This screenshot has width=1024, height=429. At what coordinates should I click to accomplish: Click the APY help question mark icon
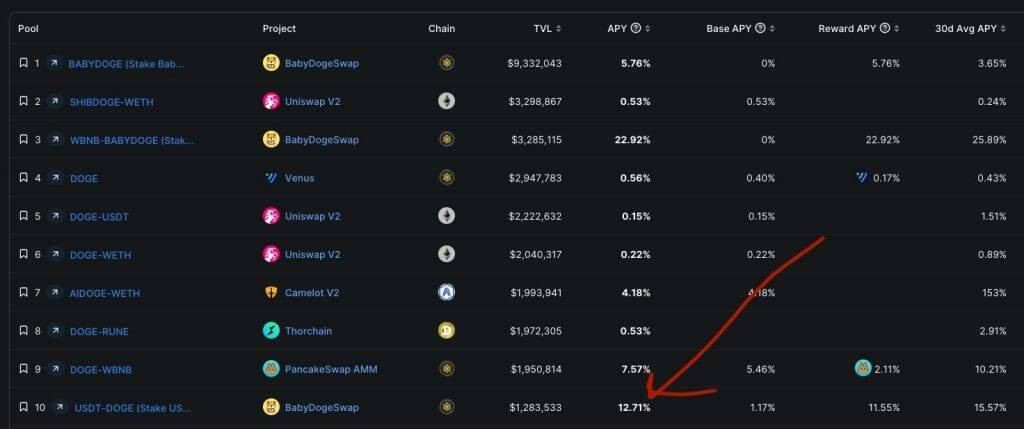(x=635, y=28)
